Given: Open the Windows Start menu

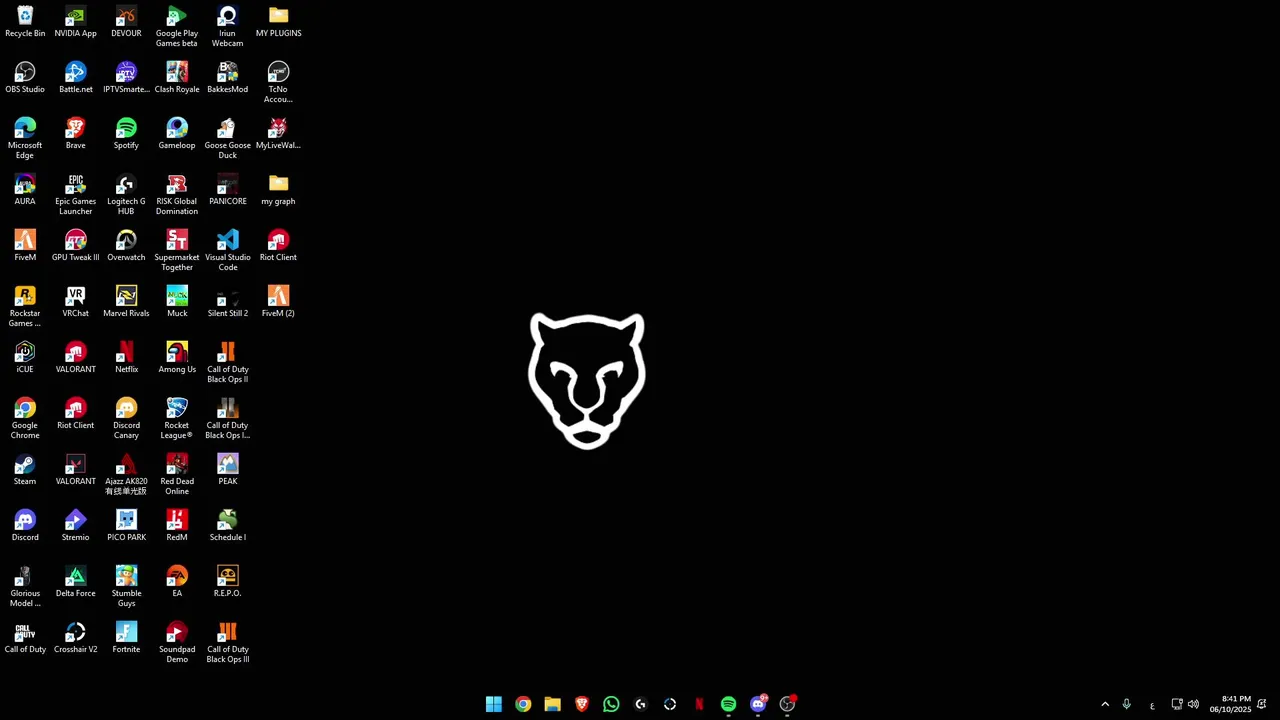Looking at the screenshot, I should (x=494, y=704).
